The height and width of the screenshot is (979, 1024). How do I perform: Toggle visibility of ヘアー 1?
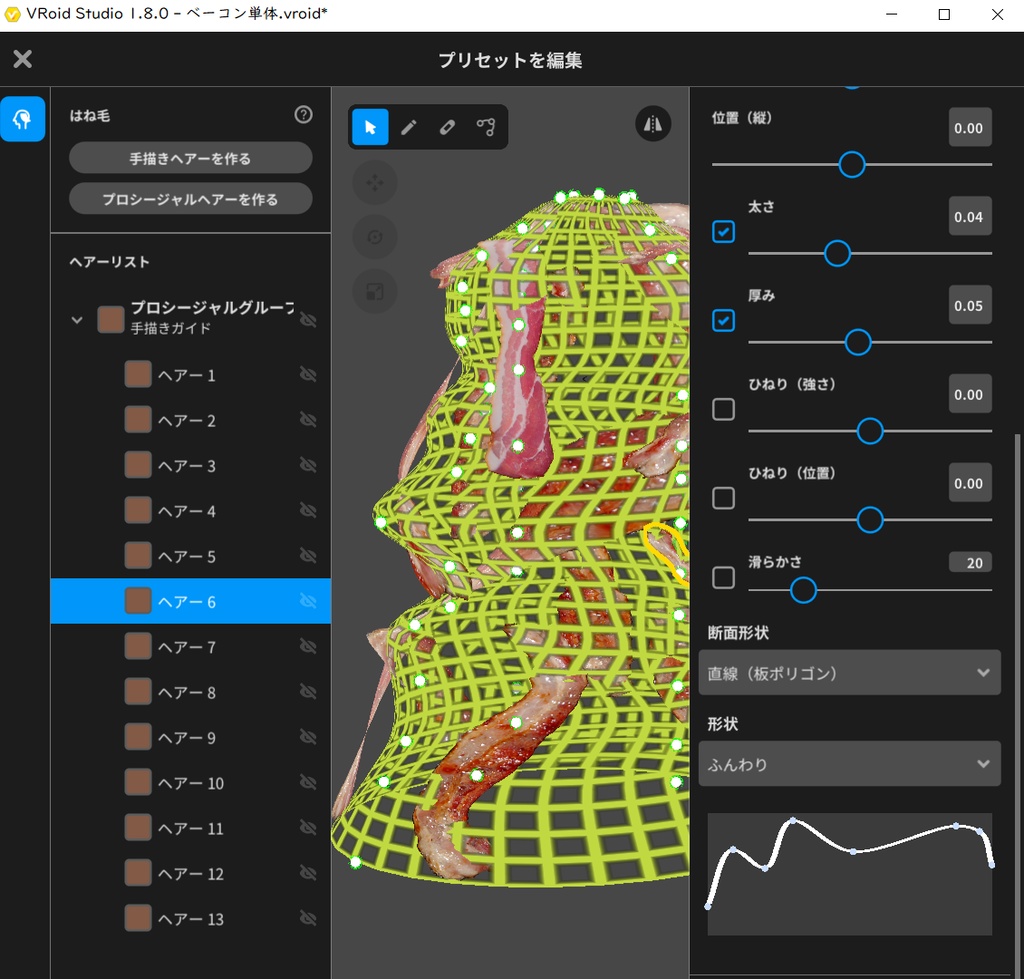(x=308, y=374)
